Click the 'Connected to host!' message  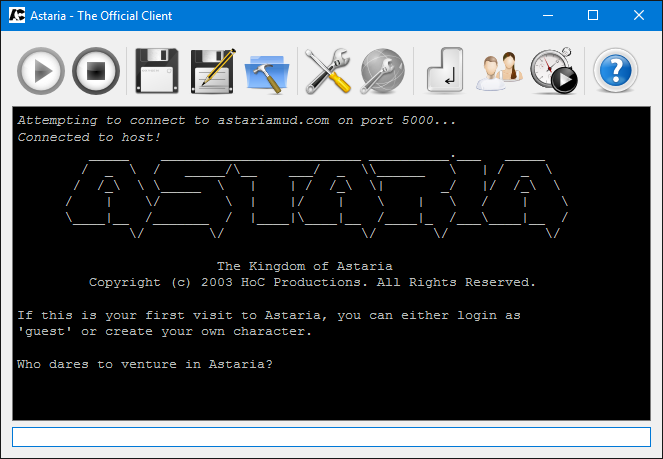click(89, 137)
